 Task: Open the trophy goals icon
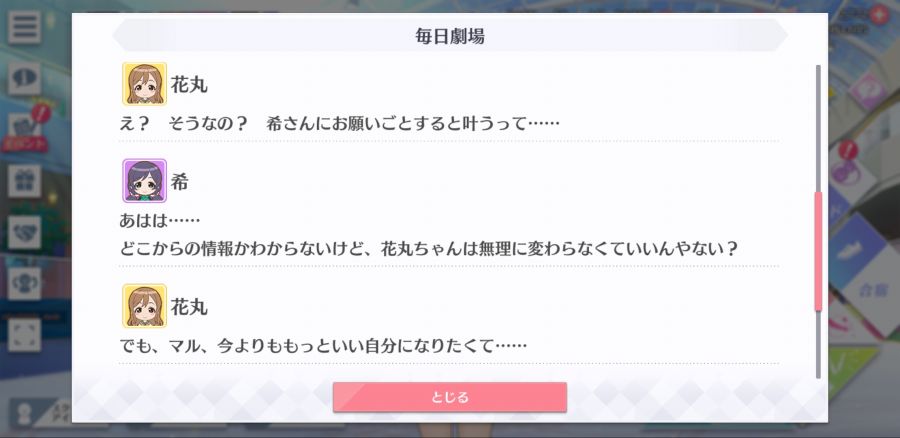click(24, 284)
